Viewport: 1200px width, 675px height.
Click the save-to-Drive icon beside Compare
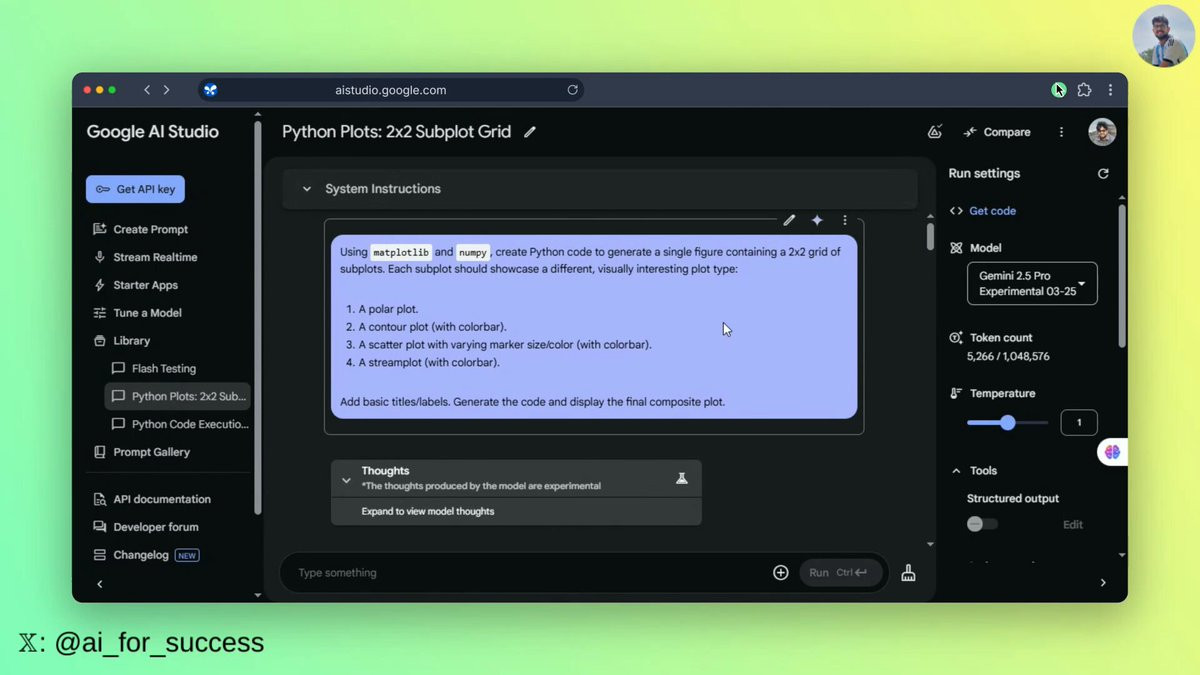pos(935,132)
